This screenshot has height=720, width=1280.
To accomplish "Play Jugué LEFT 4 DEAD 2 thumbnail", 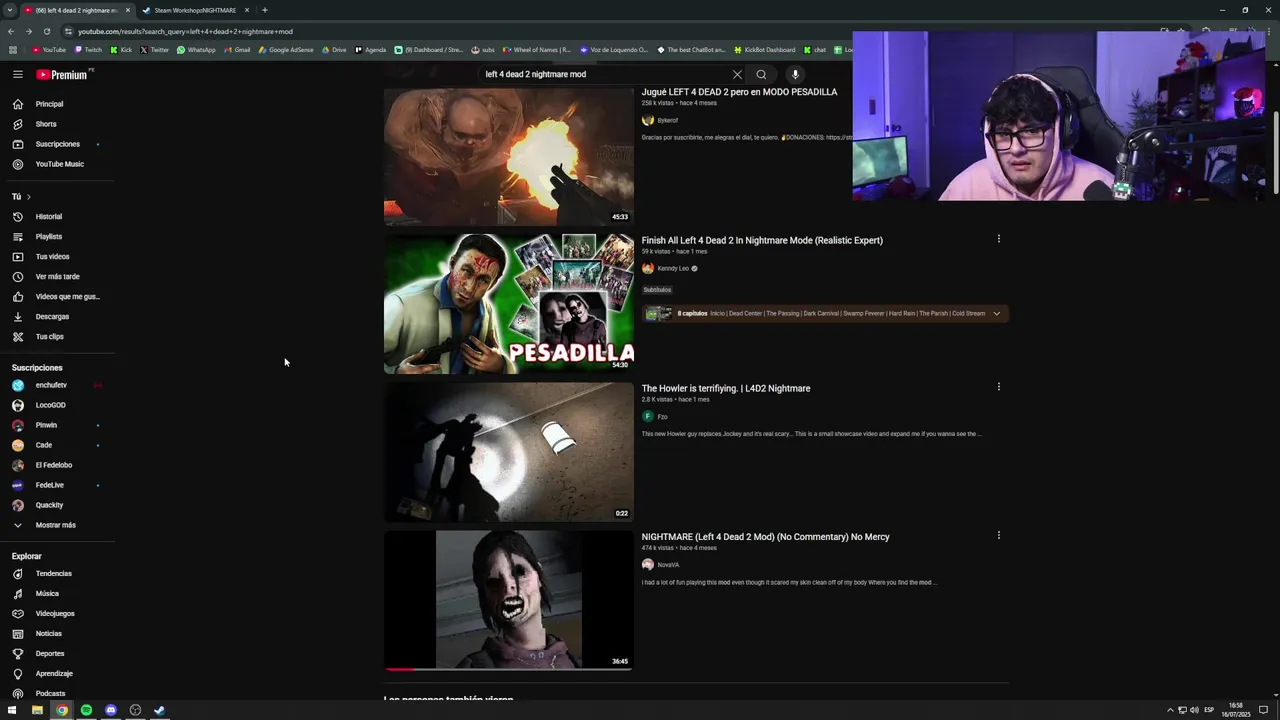I will point(508,156).
